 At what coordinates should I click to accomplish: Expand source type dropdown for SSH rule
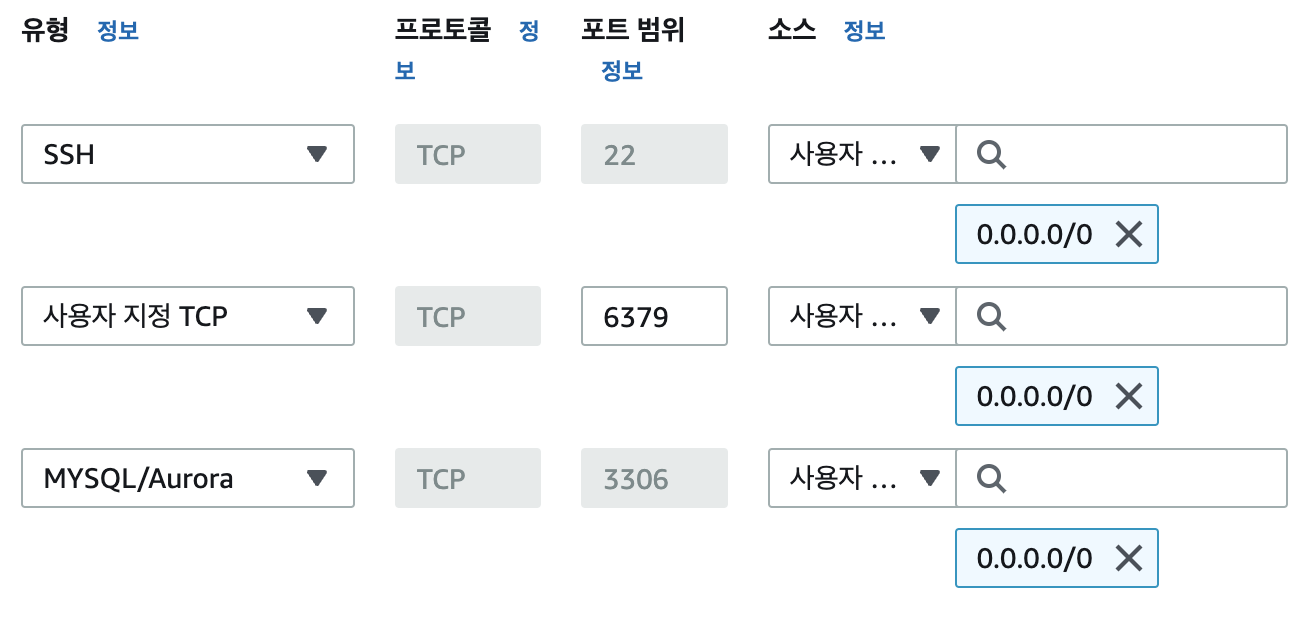[862, 154]
